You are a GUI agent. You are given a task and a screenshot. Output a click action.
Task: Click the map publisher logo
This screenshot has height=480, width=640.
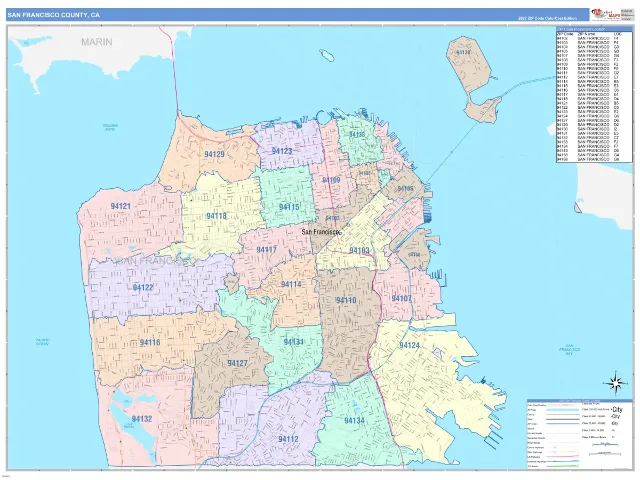[x=604, y=14]
